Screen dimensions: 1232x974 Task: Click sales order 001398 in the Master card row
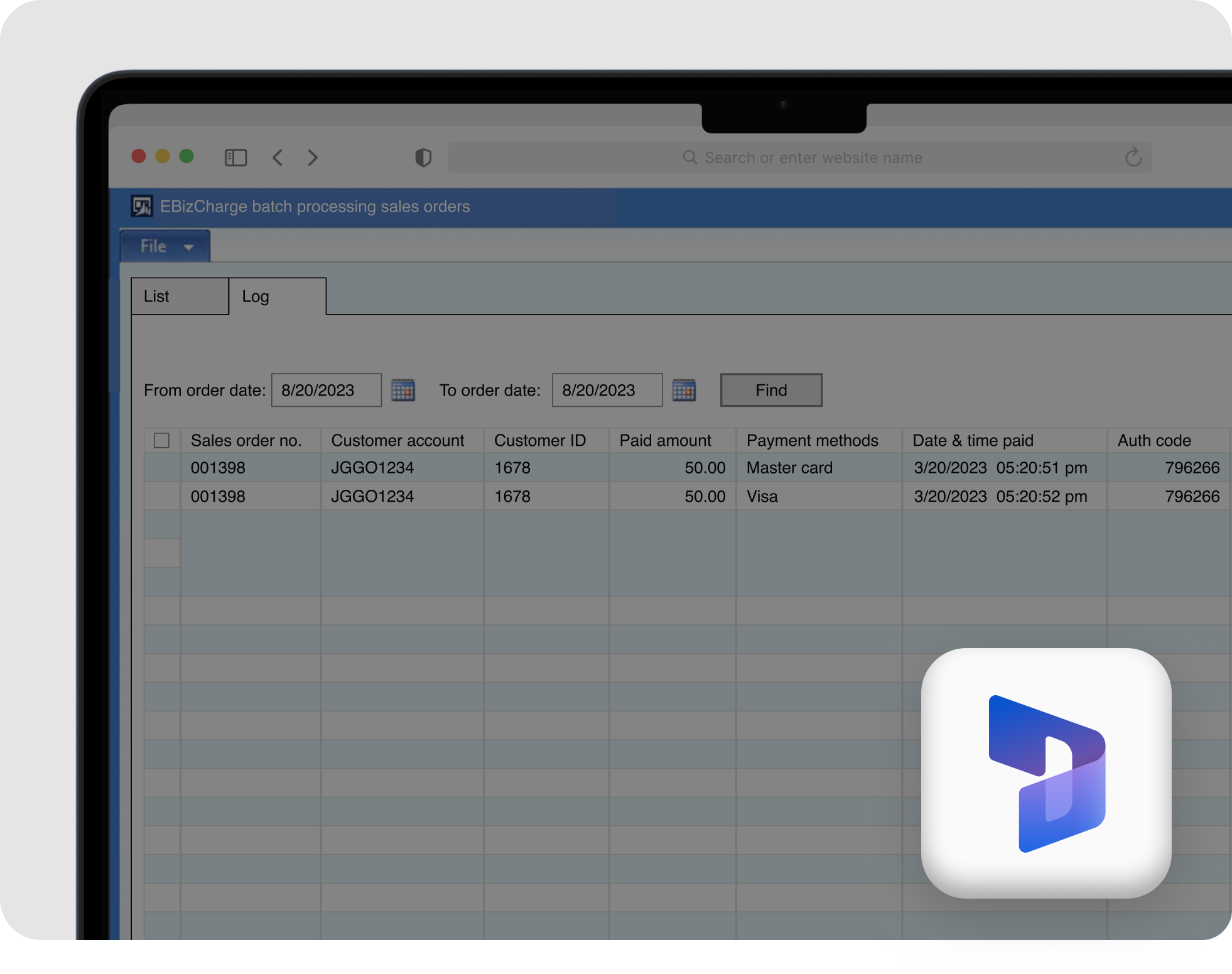click(251, 468)
